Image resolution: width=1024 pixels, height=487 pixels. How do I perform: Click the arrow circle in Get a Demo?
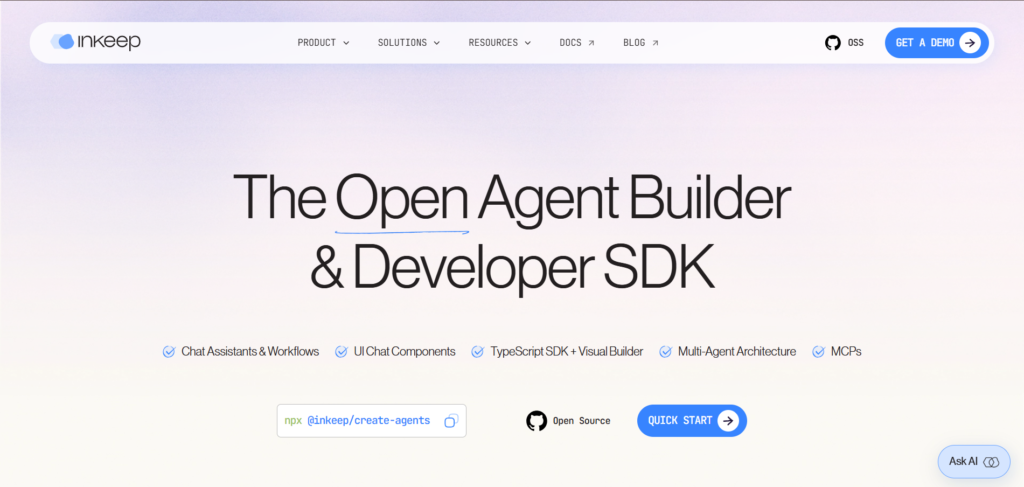[970, 43]
